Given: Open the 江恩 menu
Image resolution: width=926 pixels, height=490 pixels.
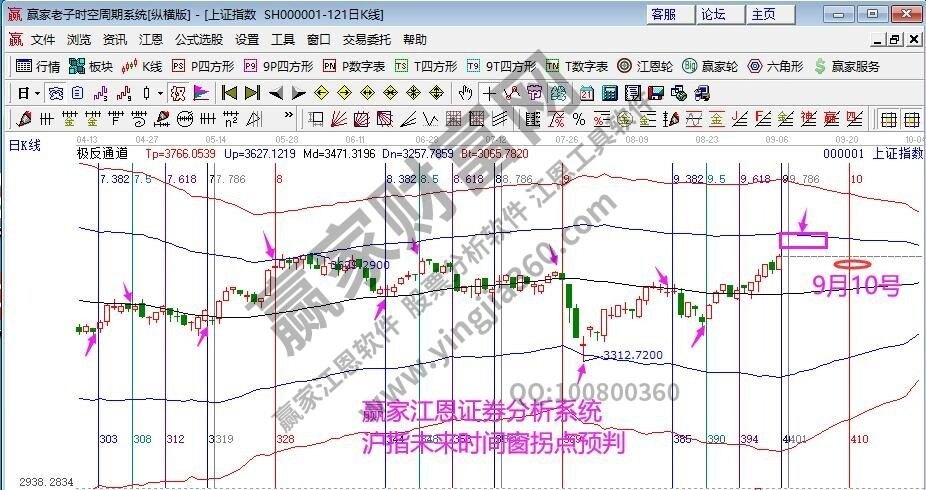Looking at the screenshot, I should [151, 40].
